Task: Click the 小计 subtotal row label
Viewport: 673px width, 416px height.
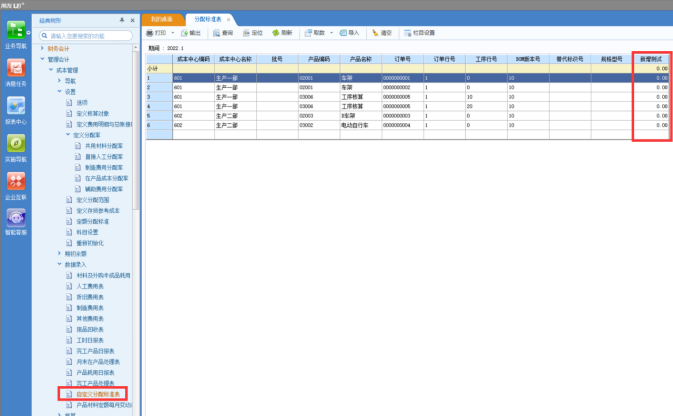Action: 159,69
